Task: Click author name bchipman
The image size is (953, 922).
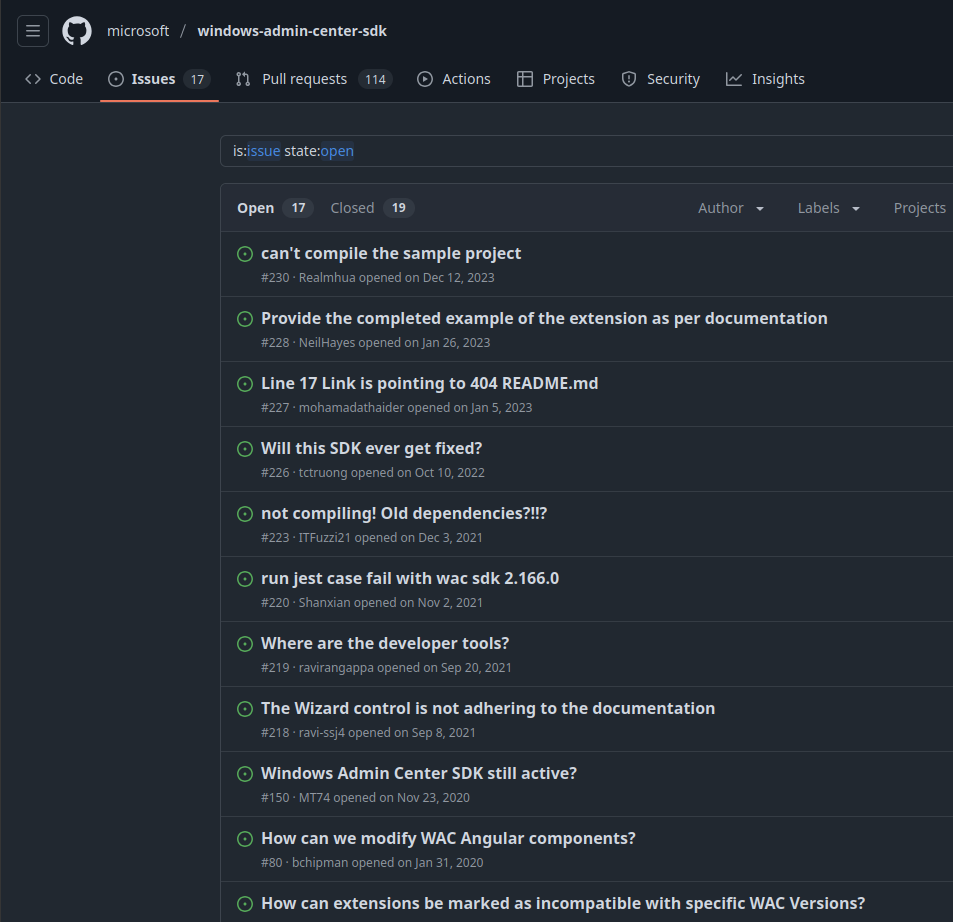Action: tap(320, 863)
